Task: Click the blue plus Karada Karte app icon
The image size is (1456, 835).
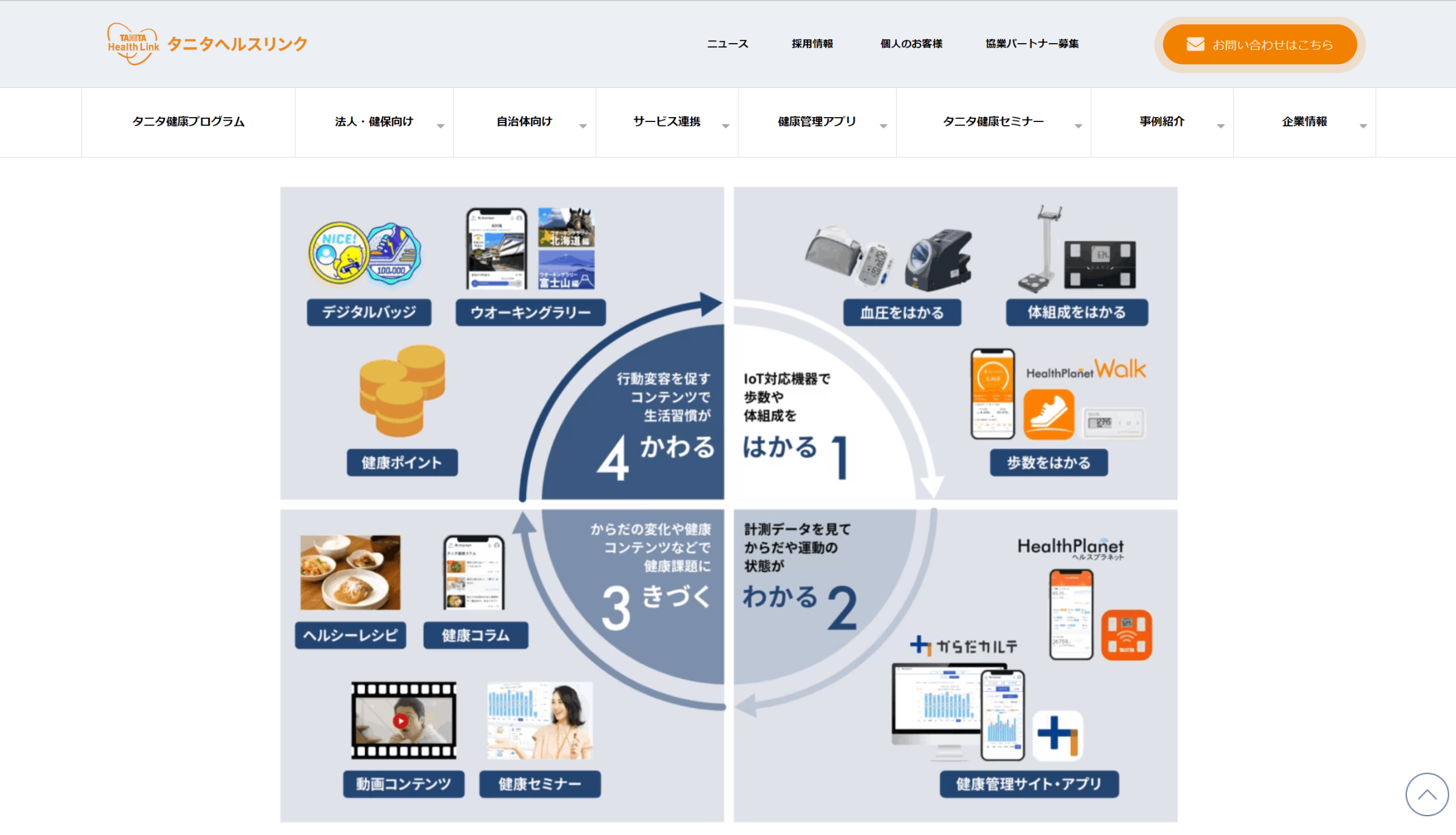Action: (1057, 735)
